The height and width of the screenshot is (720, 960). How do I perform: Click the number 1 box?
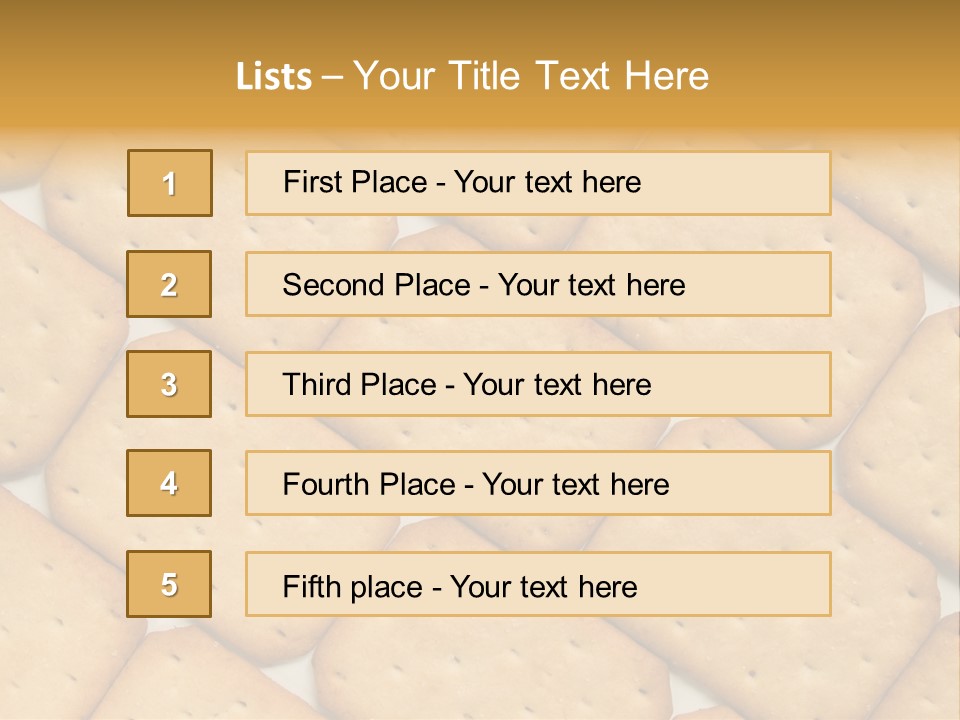pos(170,183)
